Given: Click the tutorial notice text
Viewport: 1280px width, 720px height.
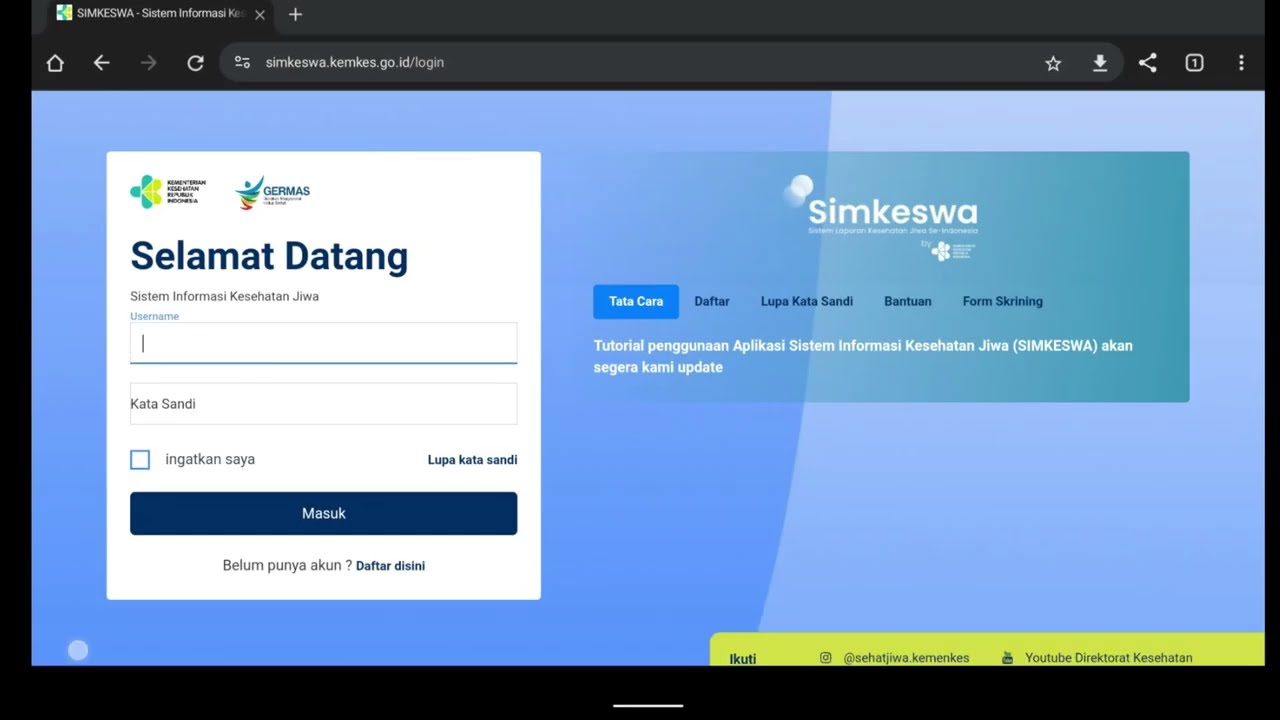Looking at the screenshot, I should point(863,356).
